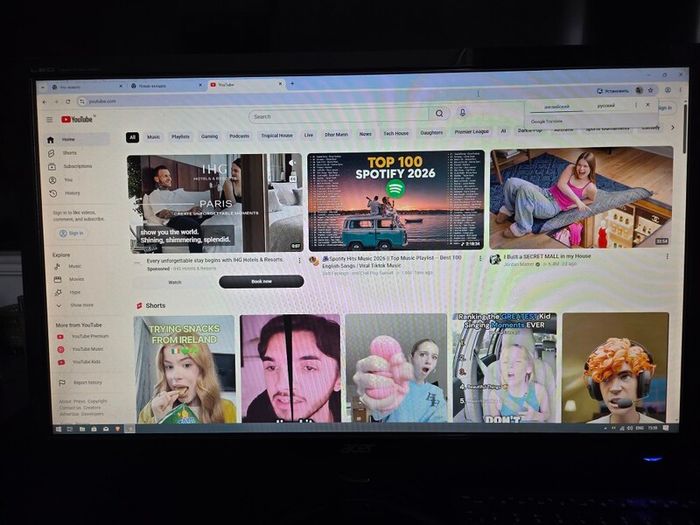
Task: Select the Tech House chip
Action: coord(396,133)
